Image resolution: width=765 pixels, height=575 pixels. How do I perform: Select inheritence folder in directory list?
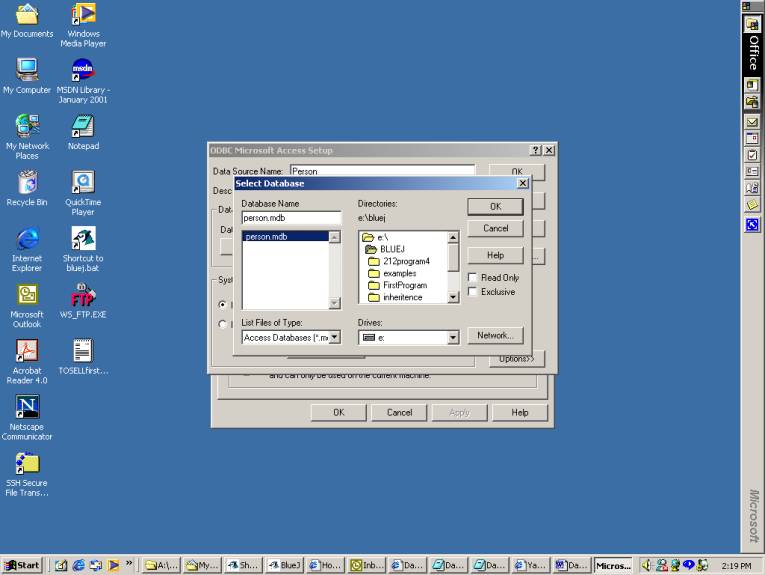[395, 297]
